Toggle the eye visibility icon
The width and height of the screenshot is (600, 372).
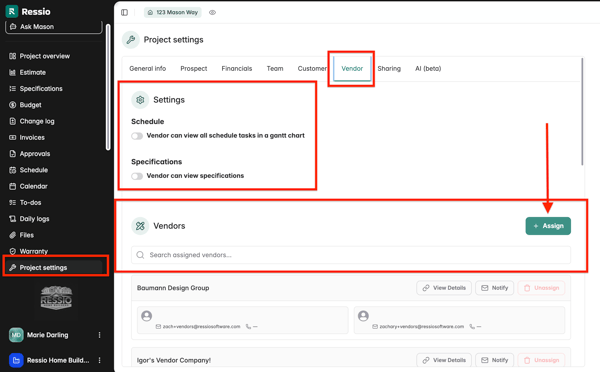point(212,13)
